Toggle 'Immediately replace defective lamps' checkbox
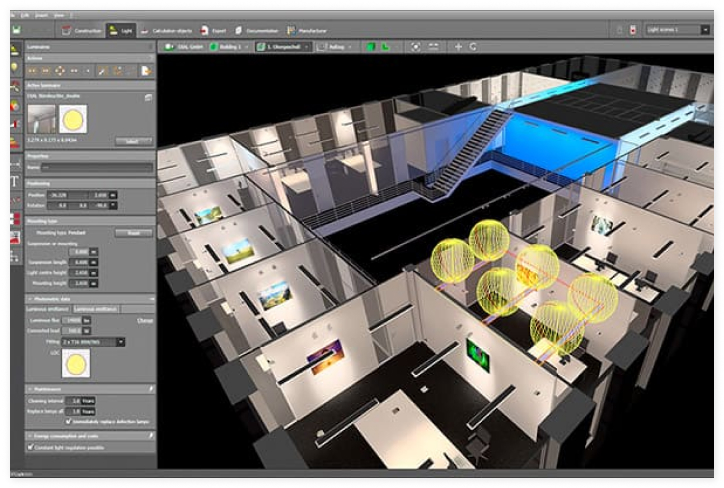 coord(68,421)
